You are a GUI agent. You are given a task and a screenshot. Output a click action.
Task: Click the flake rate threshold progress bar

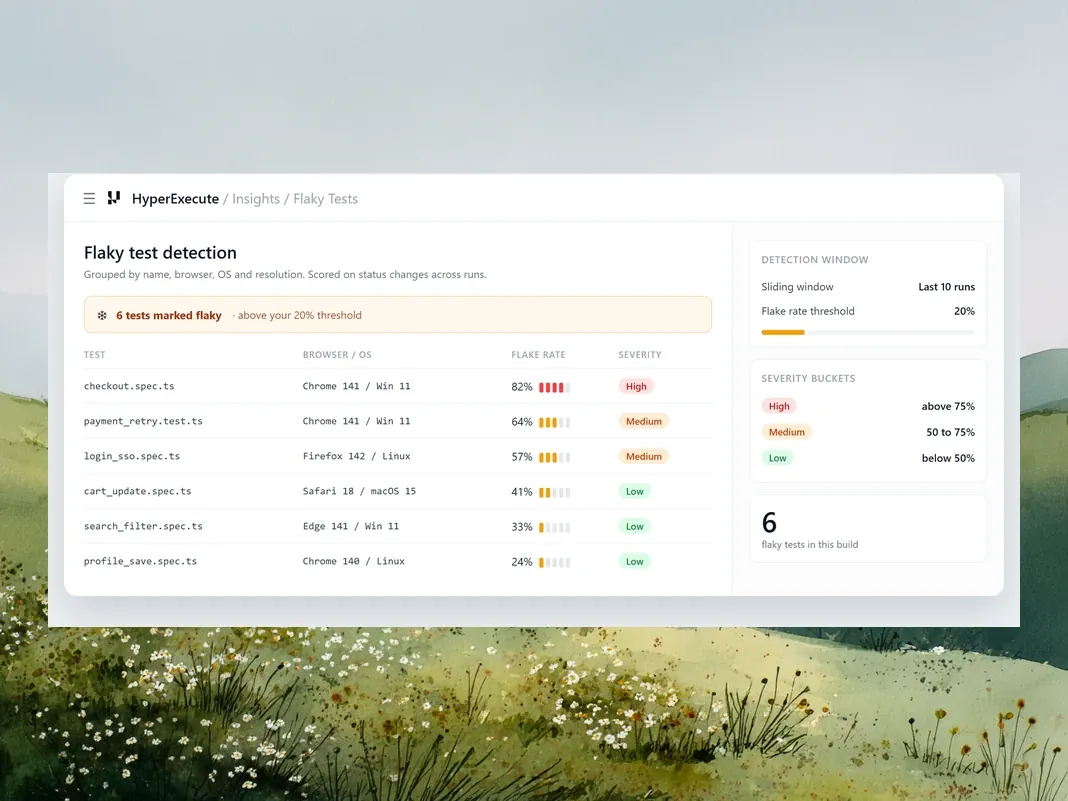868,332
